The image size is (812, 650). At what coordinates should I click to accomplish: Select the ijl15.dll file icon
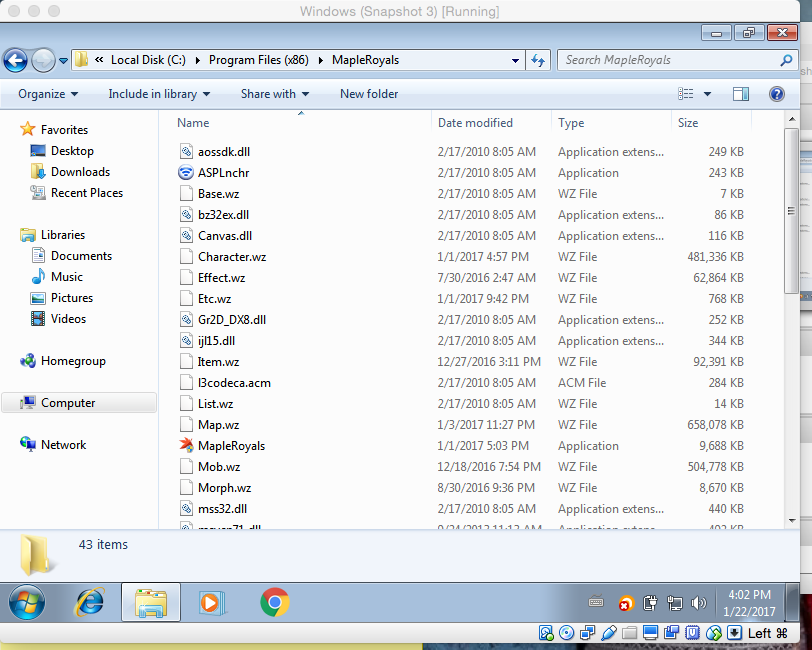click(186, 340)
